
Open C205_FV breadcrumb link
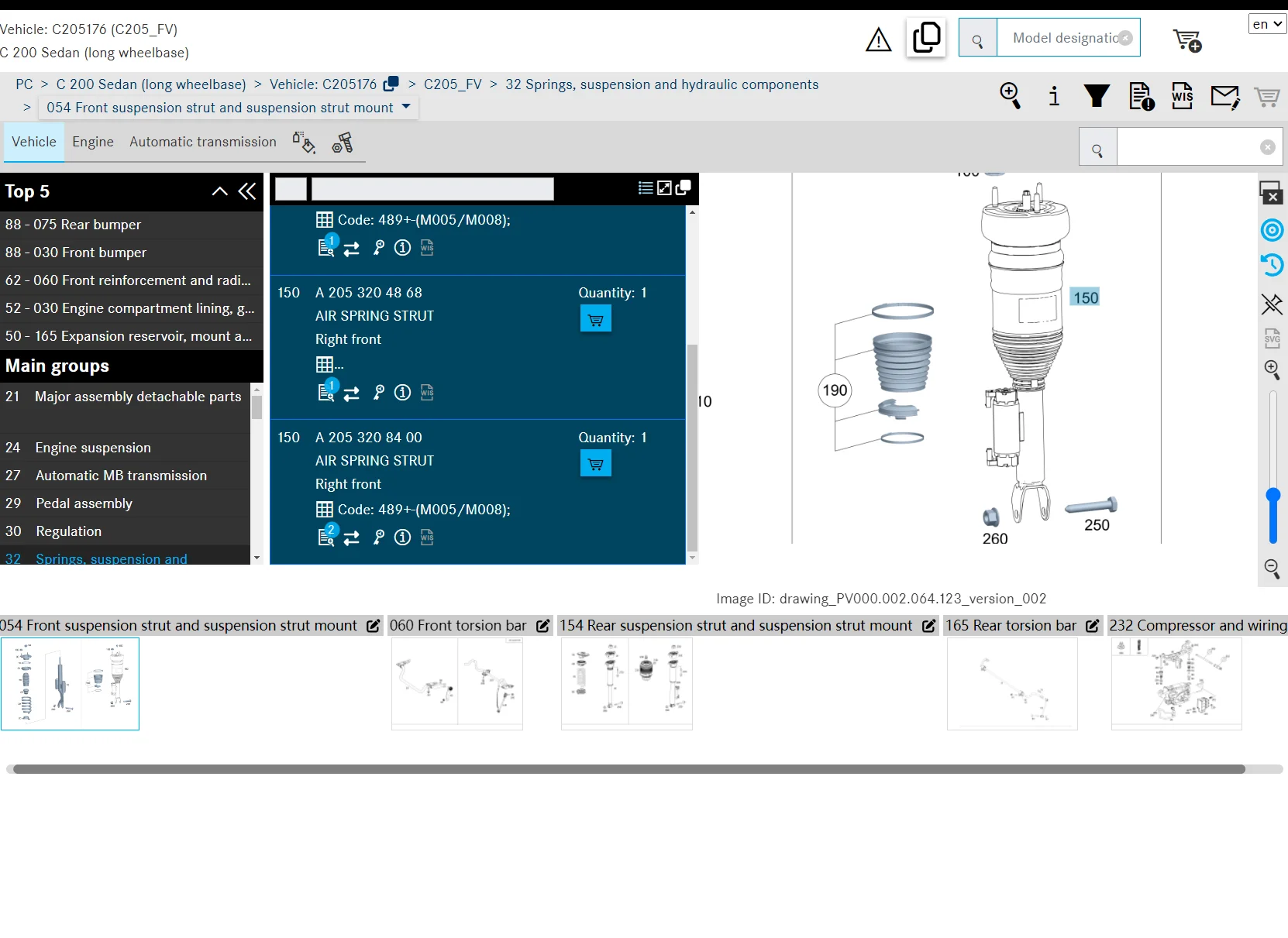453,84
